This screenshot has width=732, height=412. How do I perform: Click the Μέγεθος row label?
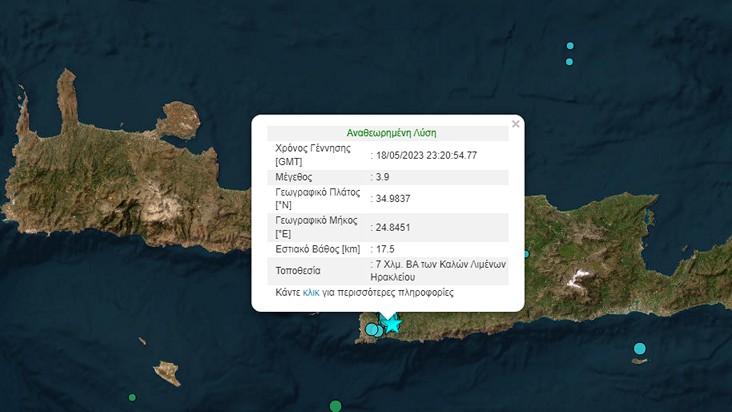(x=297, y=177)
